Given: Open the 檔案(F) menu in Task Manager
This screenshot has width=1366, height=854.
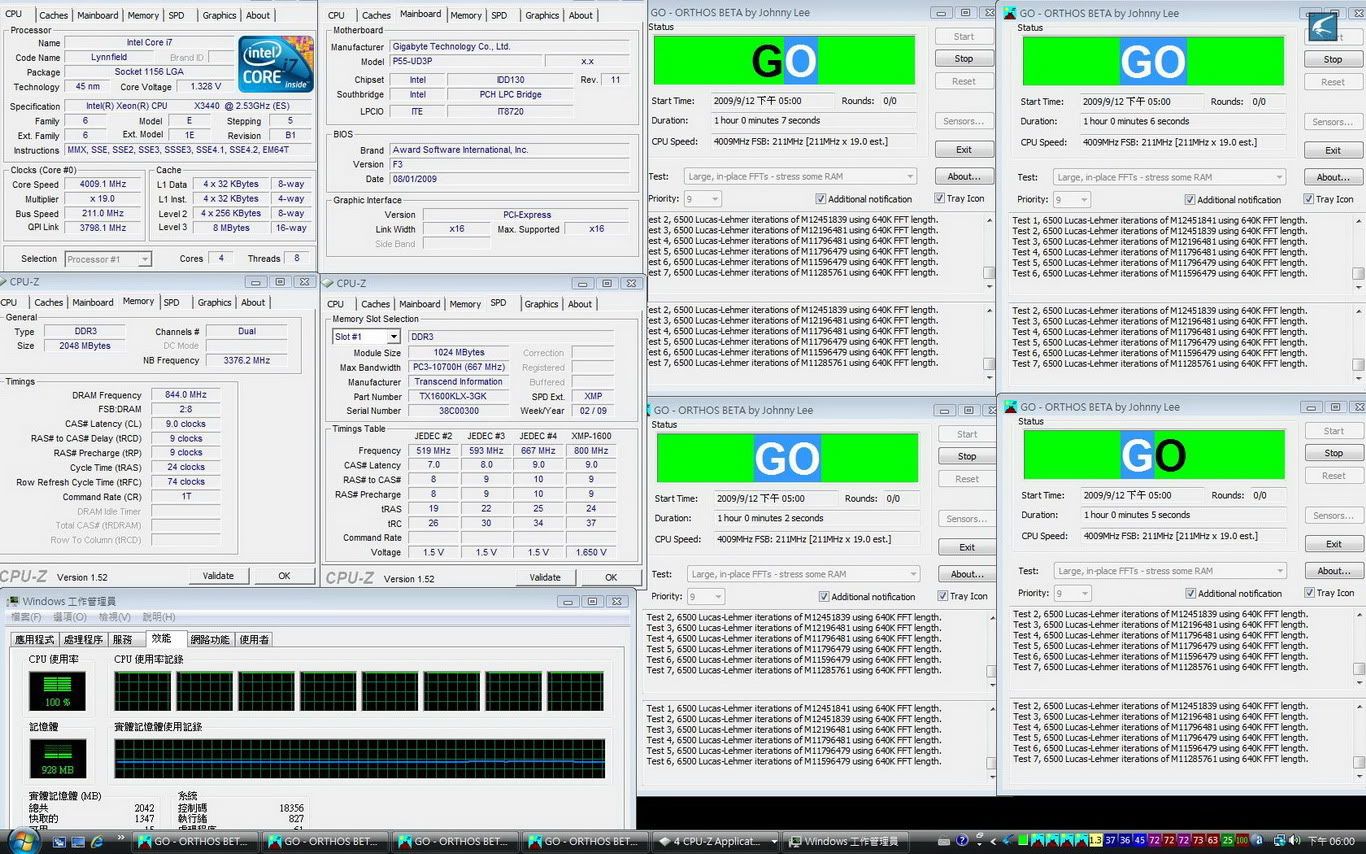Looking at the screenshot, I should pyautogui.click(x=26, y=617).
